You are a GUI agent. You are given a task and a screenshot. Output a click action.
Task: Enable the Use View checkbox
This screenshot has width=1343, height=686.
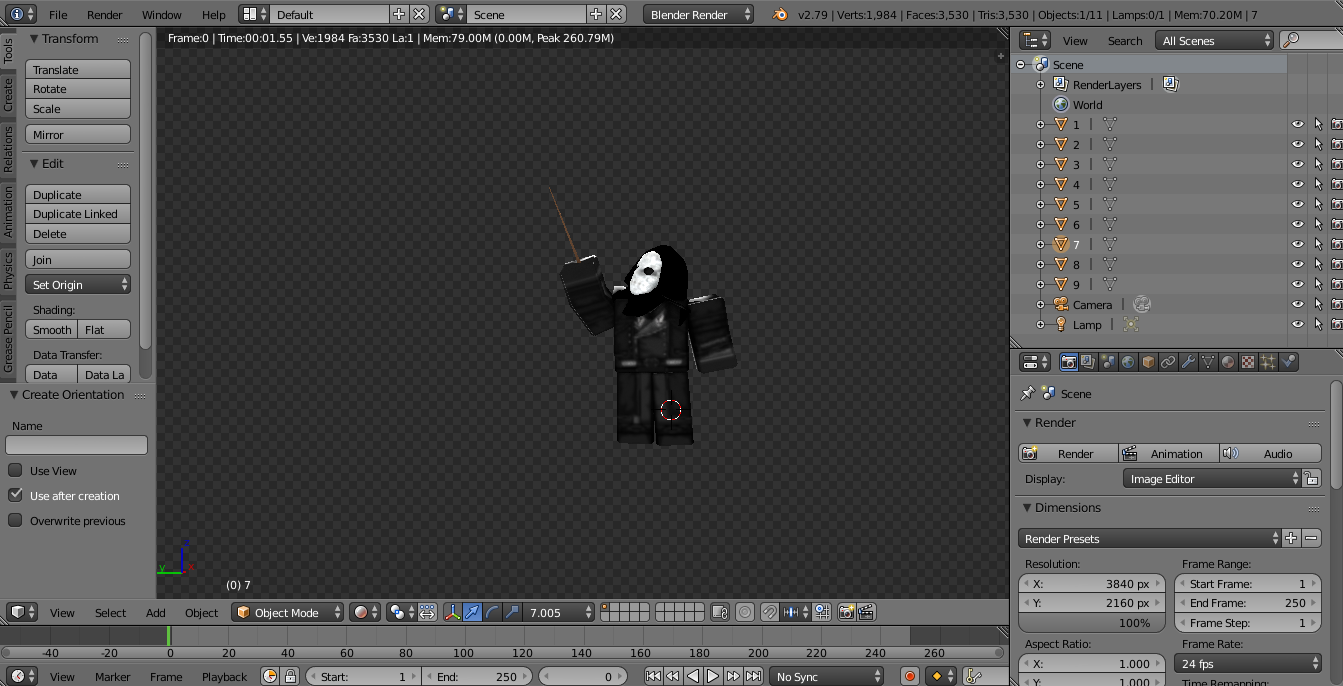15,471
